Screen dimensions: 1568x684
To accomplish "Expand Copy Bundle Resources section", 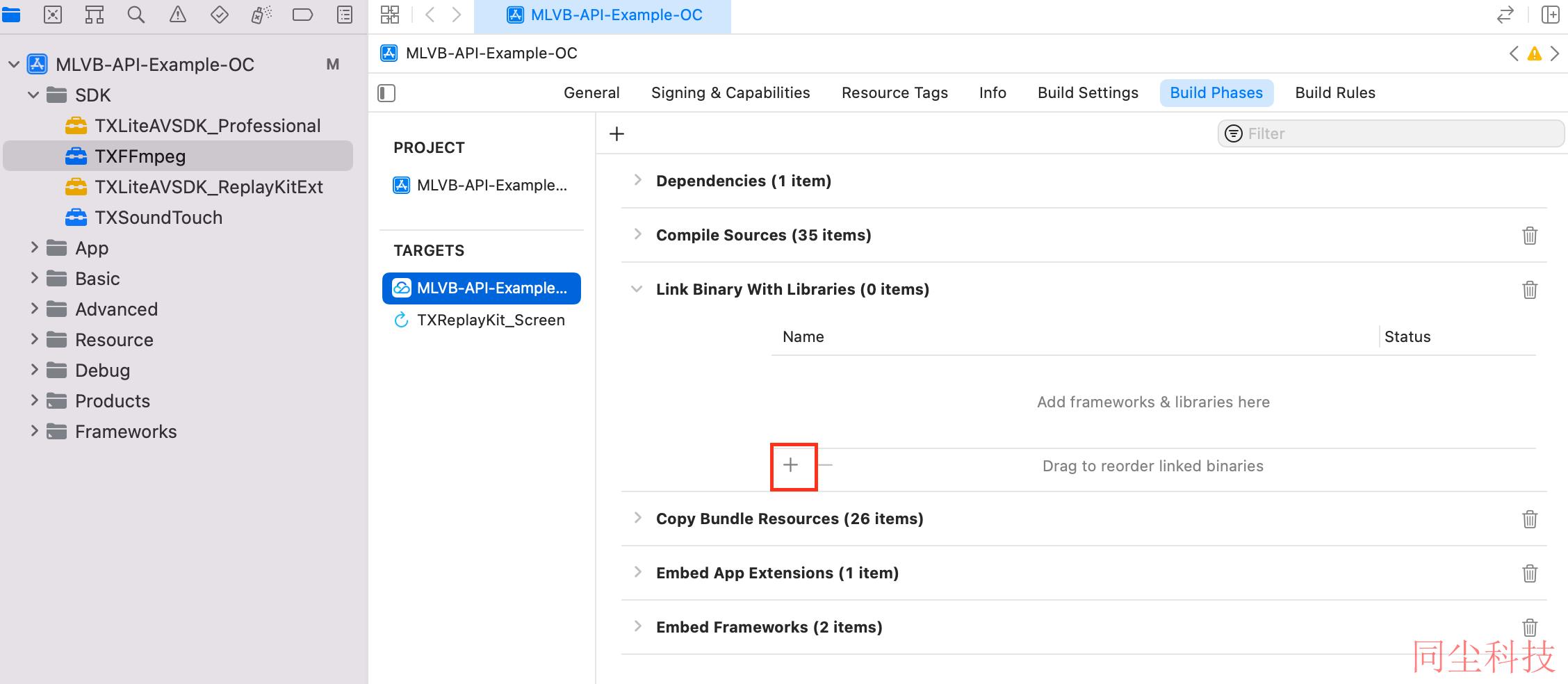I will tap(637, 518).
